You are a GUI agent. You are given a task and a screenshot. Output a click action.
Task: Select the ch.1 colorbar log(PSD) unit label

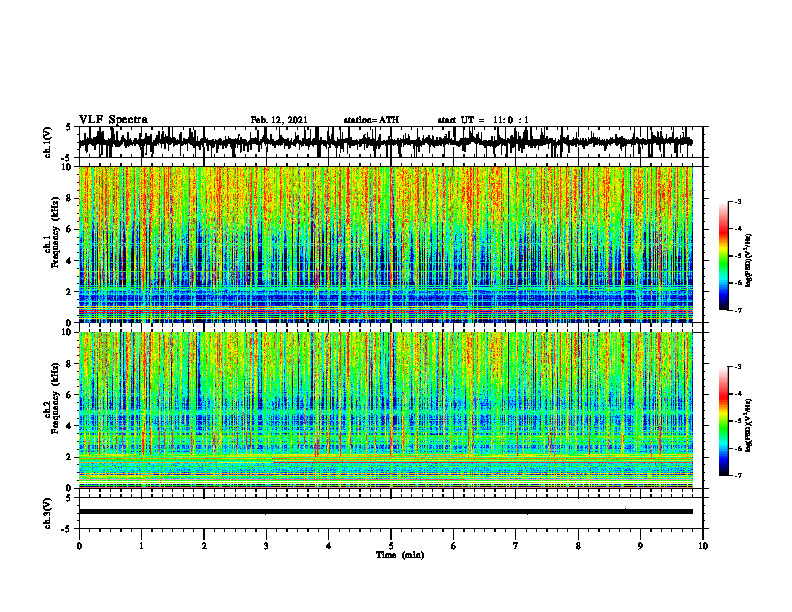[749, 260]
